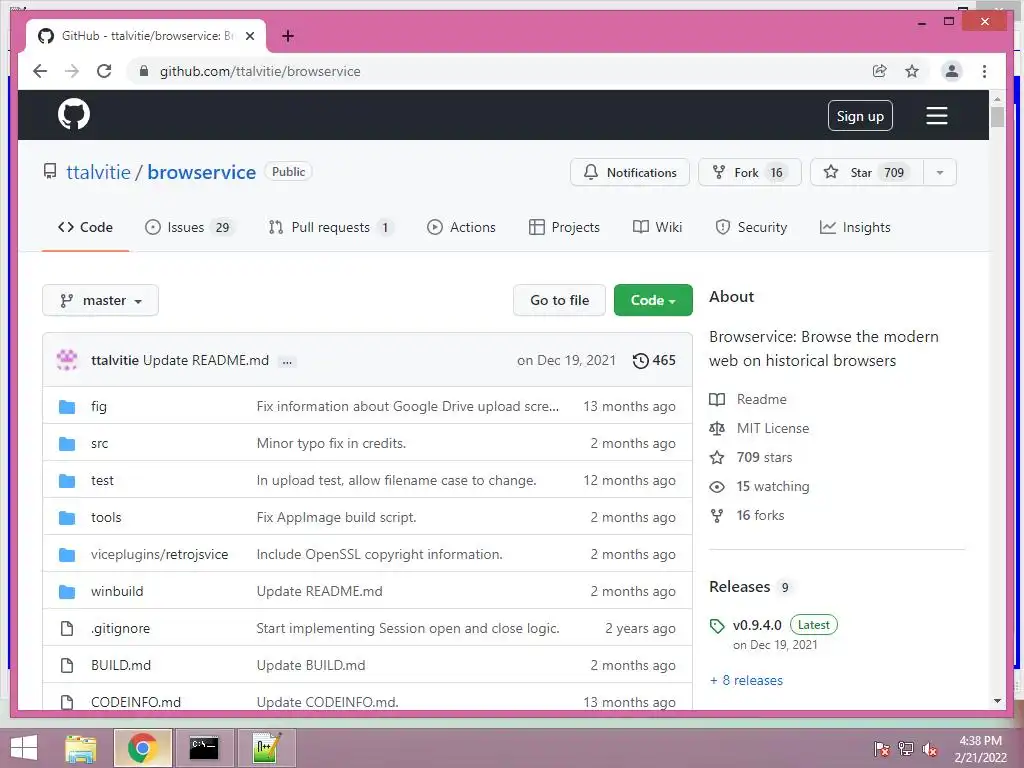Open the Actions tab
The width and height of the screenshot is (1024, 768).
pyautogui.click(x=461, y=227)
